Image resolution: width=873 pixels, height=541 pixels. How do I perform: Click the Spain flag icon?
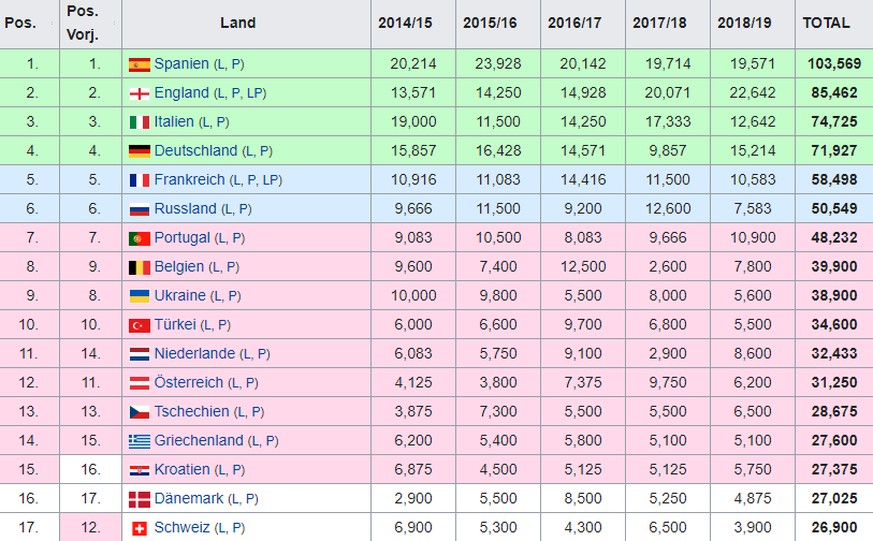[x=139, y=64]
